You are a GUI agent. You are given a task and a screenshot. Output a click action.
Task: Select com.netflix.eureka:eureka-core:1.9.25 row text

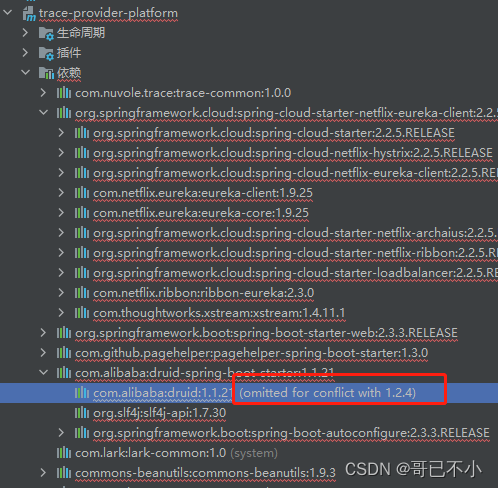[x=201, y=213]
